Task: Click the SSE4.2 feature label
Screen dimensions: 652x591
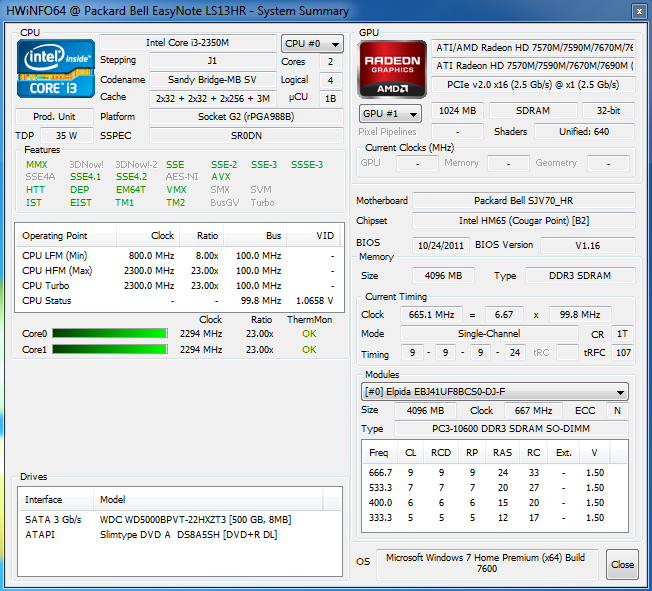Action: pos(131,177)
